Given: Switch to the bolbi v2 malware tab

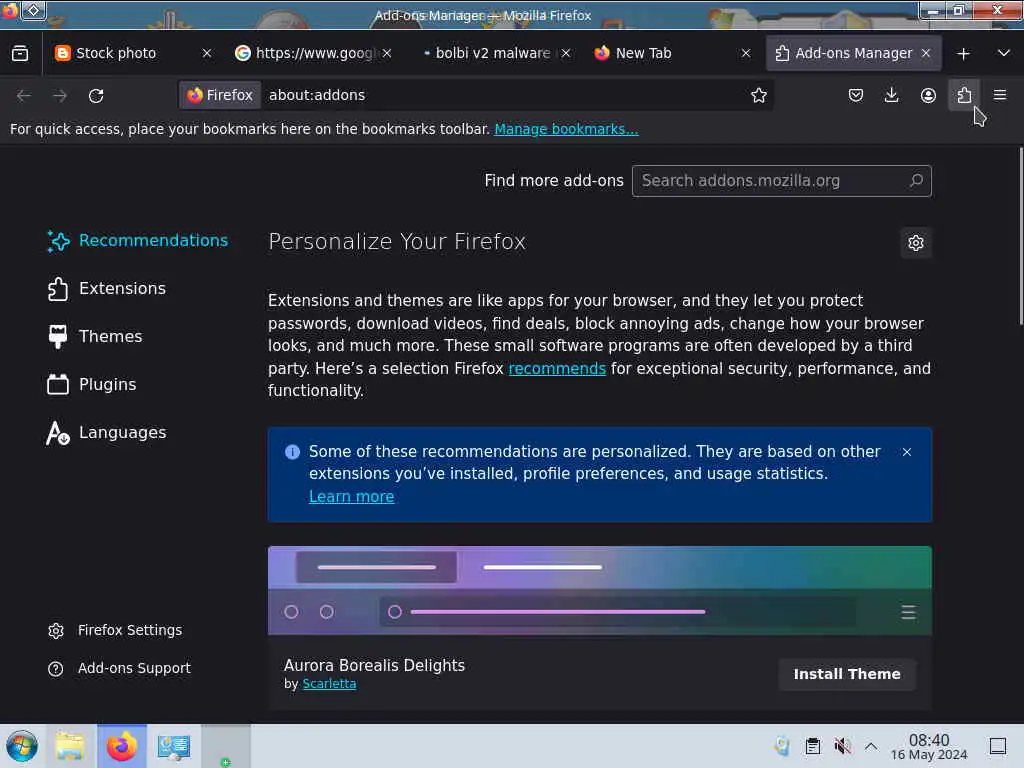Looking at the screenshot, I should coord(494,54).
